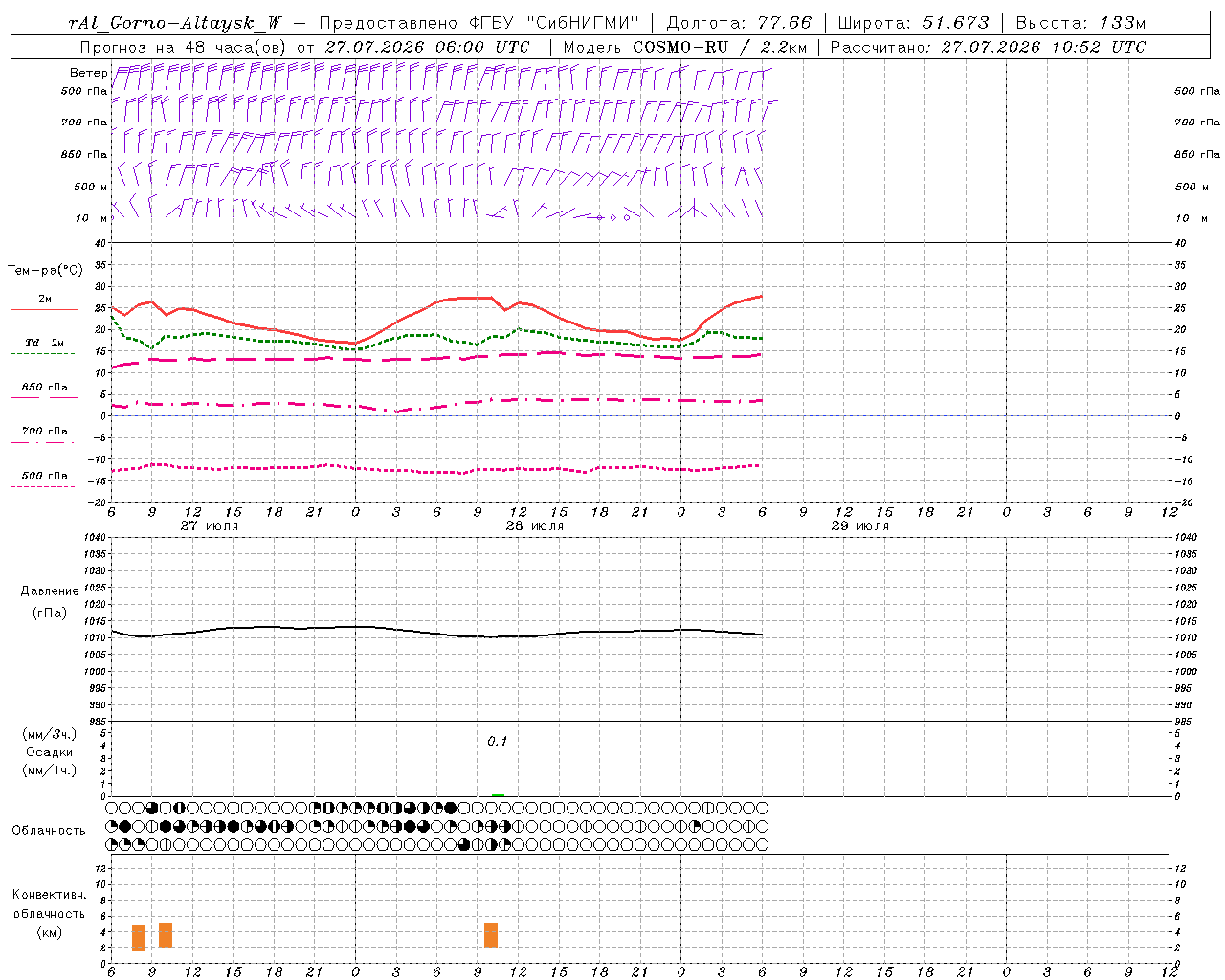Screen dimensions: 1225x980
Task: Select the 850 гПа temperature legend entry
Action: pos(44,389)
